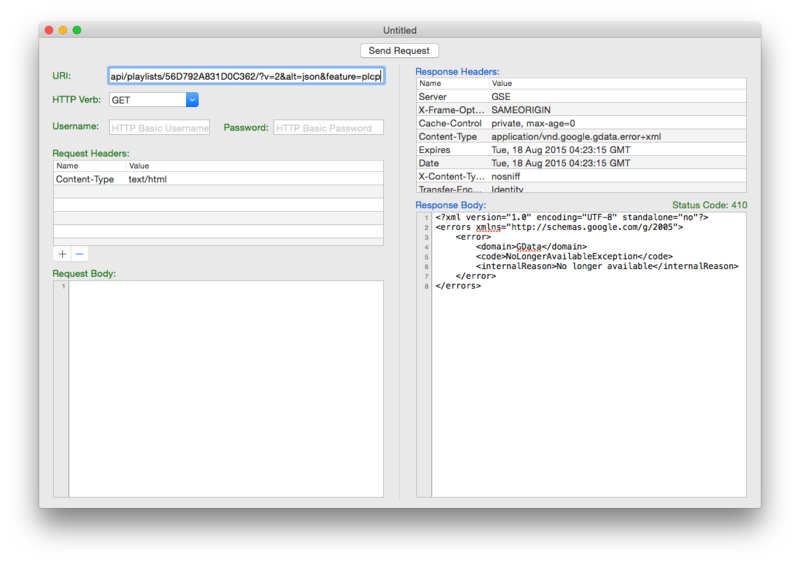
Task: Select the Content-Type request header row
Action: (218, 179)
